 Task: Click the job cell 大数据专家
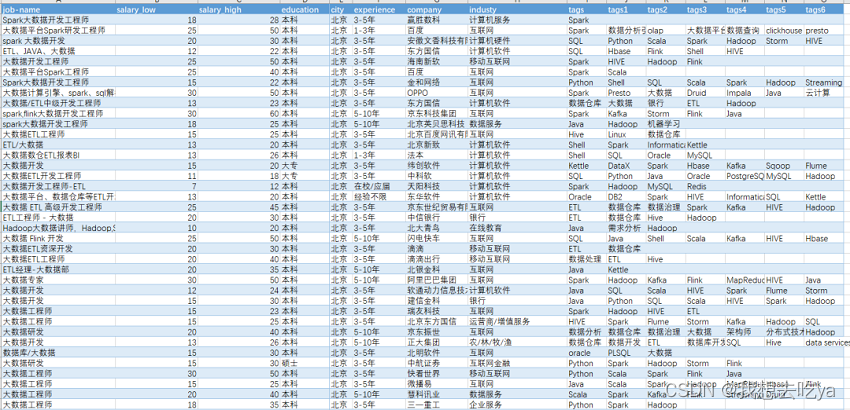pos(58,280)
